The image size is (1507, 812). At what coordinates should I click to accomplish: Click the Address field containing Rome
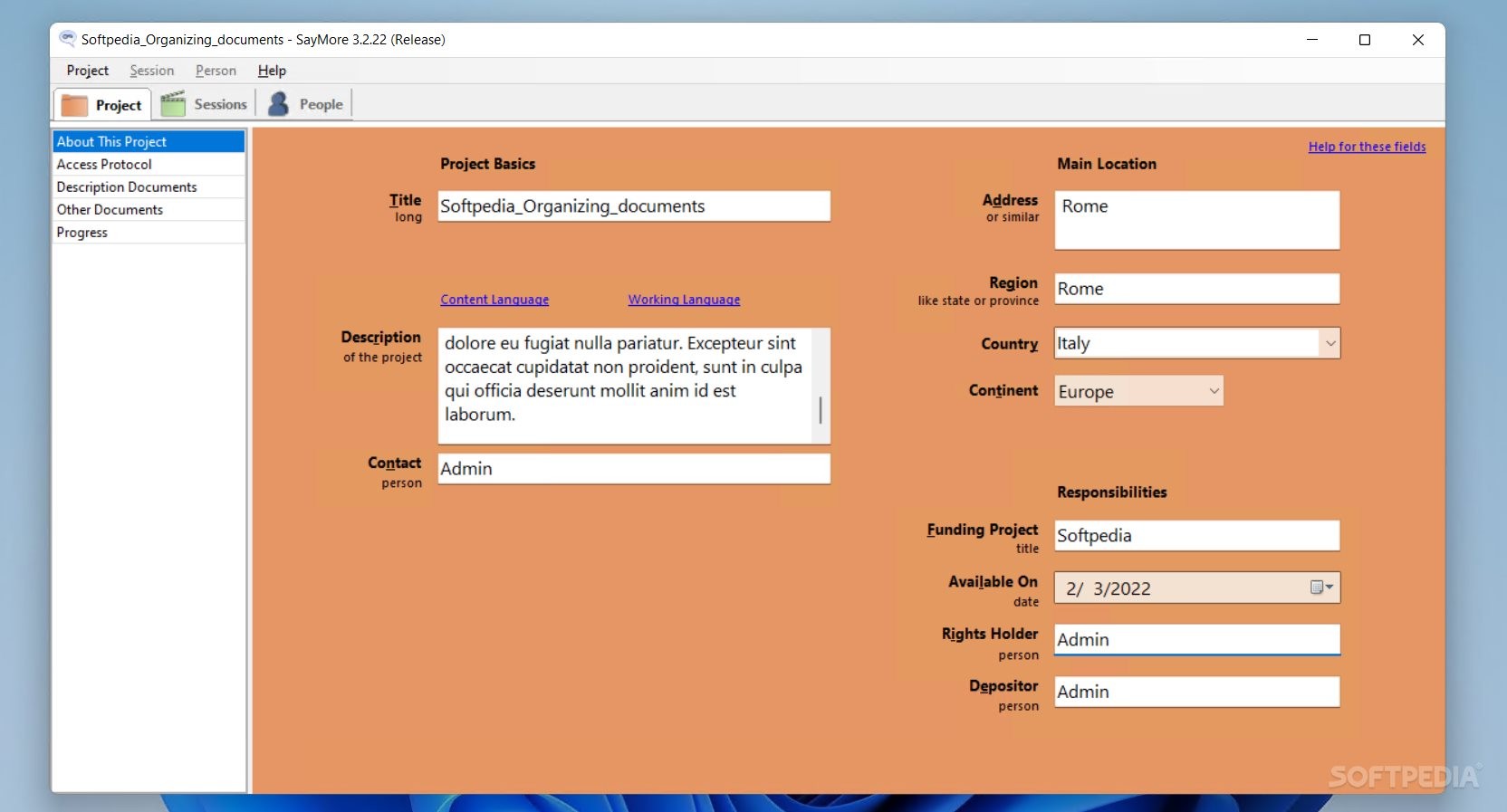tap(1196, 220)
